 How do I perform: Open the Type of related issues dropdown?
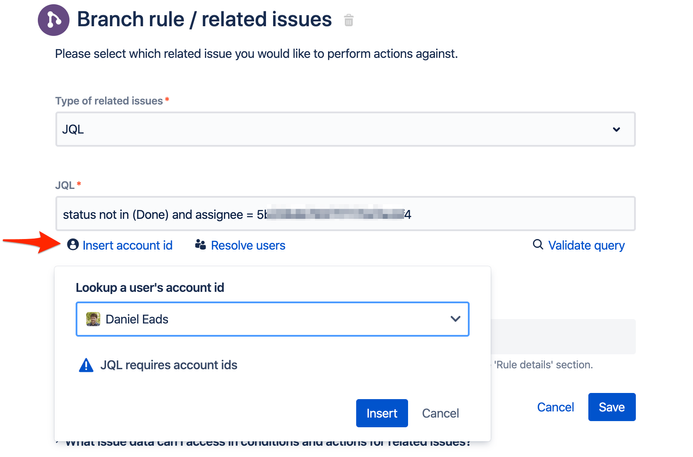(345, 129)
